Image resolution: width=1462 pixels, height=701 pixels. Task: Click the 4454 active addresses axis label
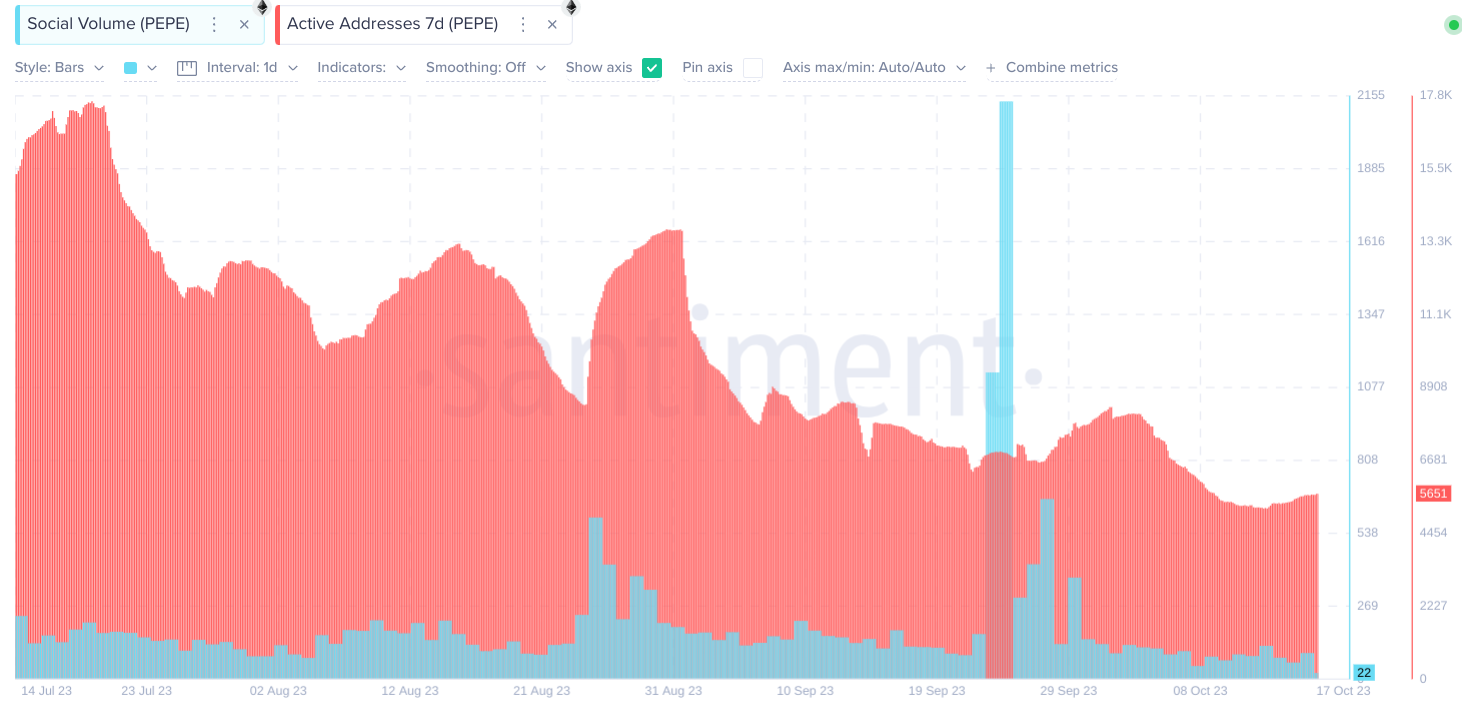[x=1434, y=533]
